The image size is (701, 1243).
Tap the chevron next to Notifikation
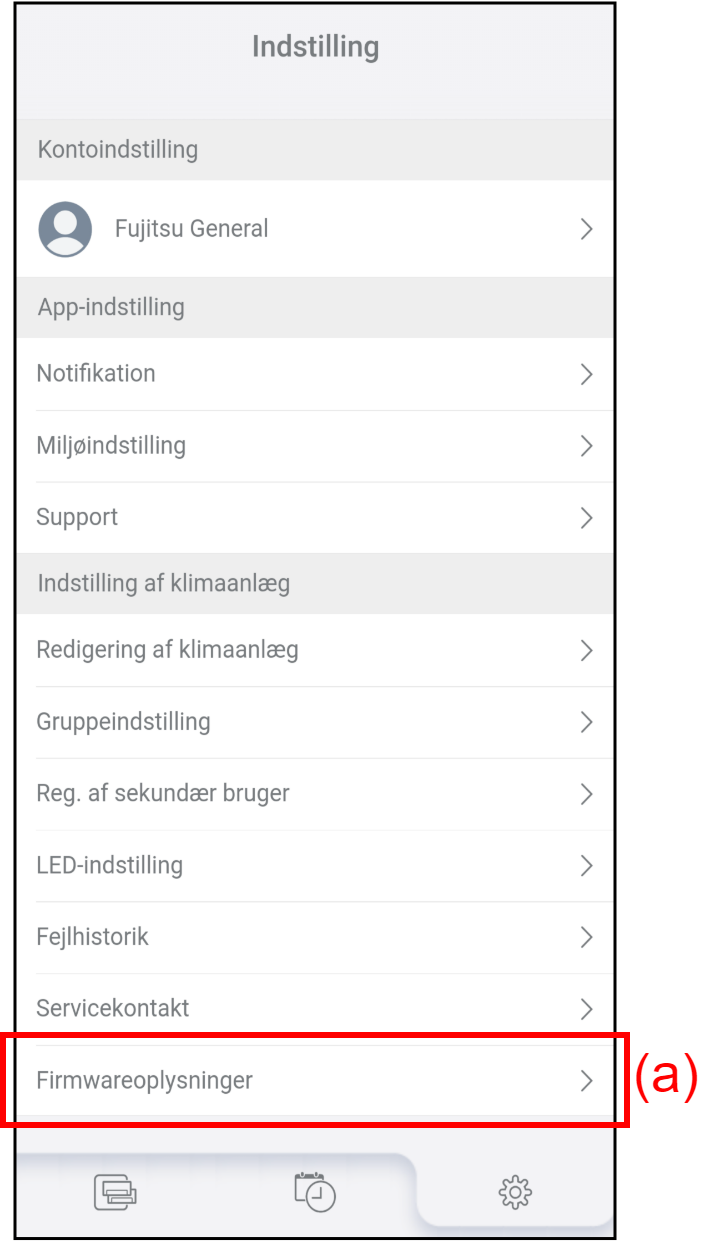pos(587,374)
